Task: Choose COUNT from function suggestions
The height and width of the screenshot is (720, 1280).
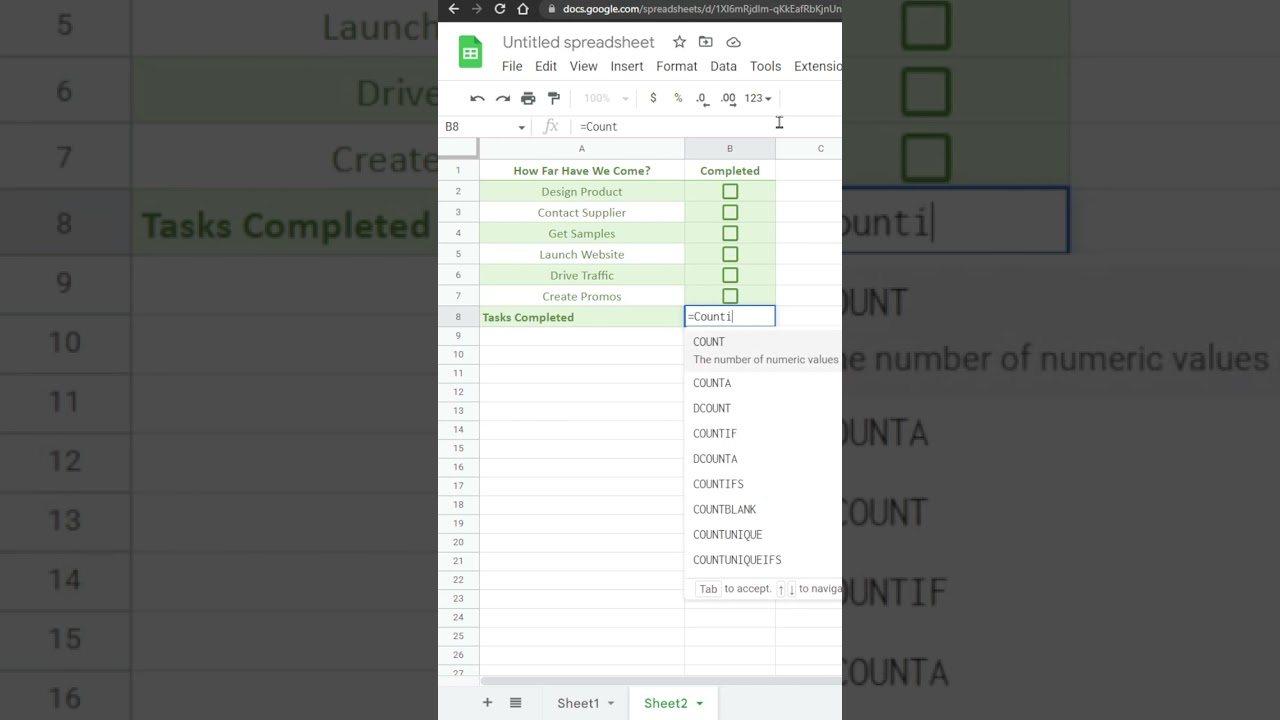Action: (763, 350)
